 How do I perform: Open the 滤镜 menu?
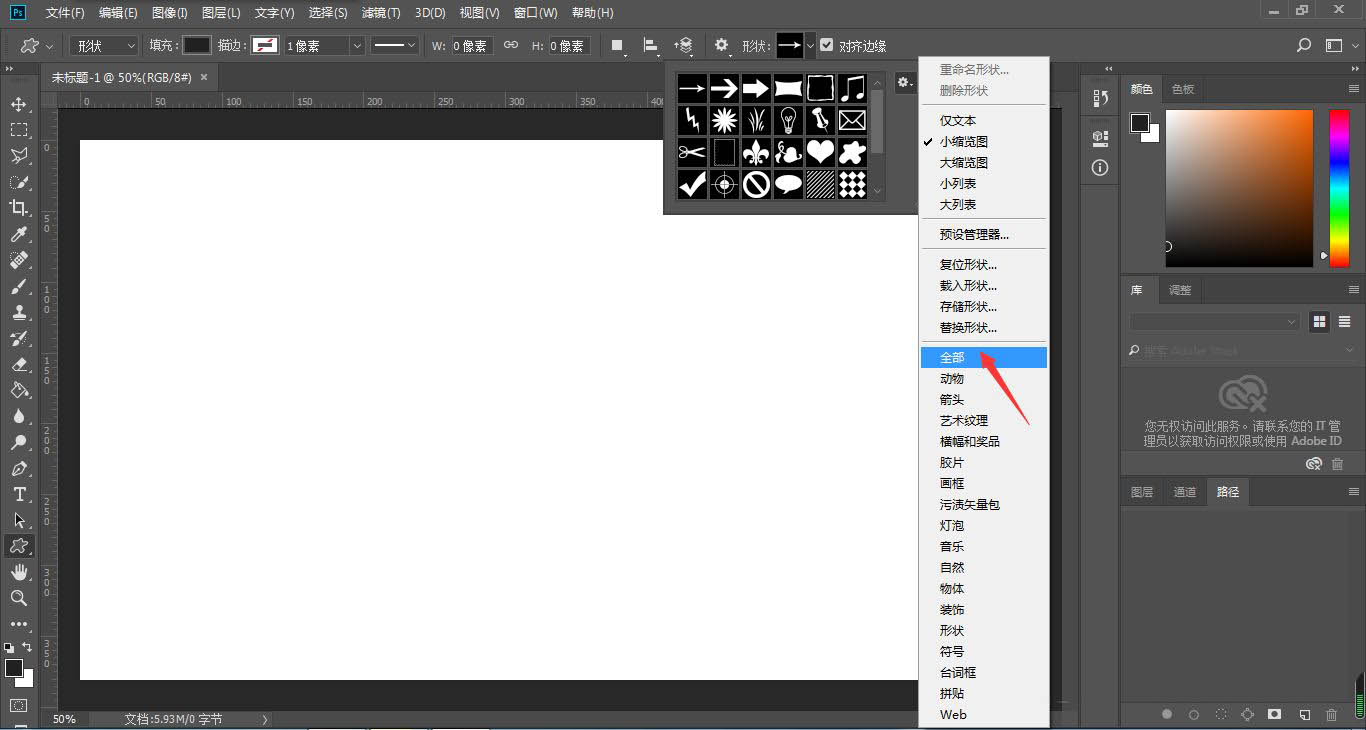pos(381,13)
